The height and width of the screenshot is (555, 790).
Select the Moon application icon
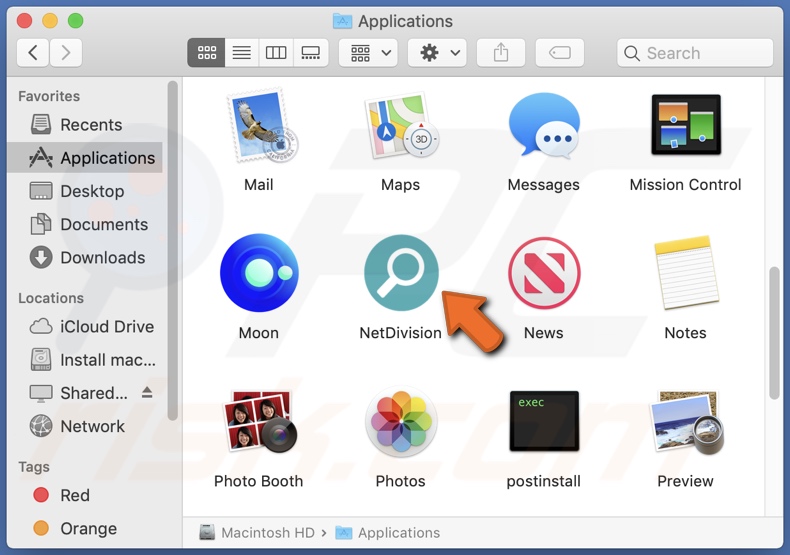tap(259, 272)
